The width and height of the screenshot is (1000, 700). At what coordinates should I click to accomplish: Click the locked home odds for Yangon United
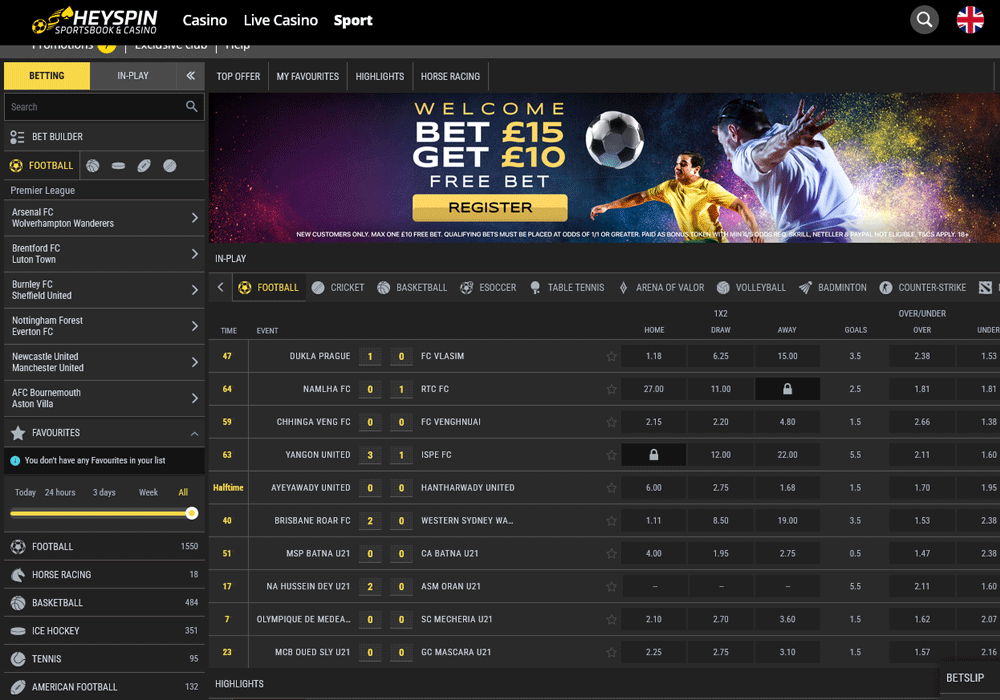point(654,455)
